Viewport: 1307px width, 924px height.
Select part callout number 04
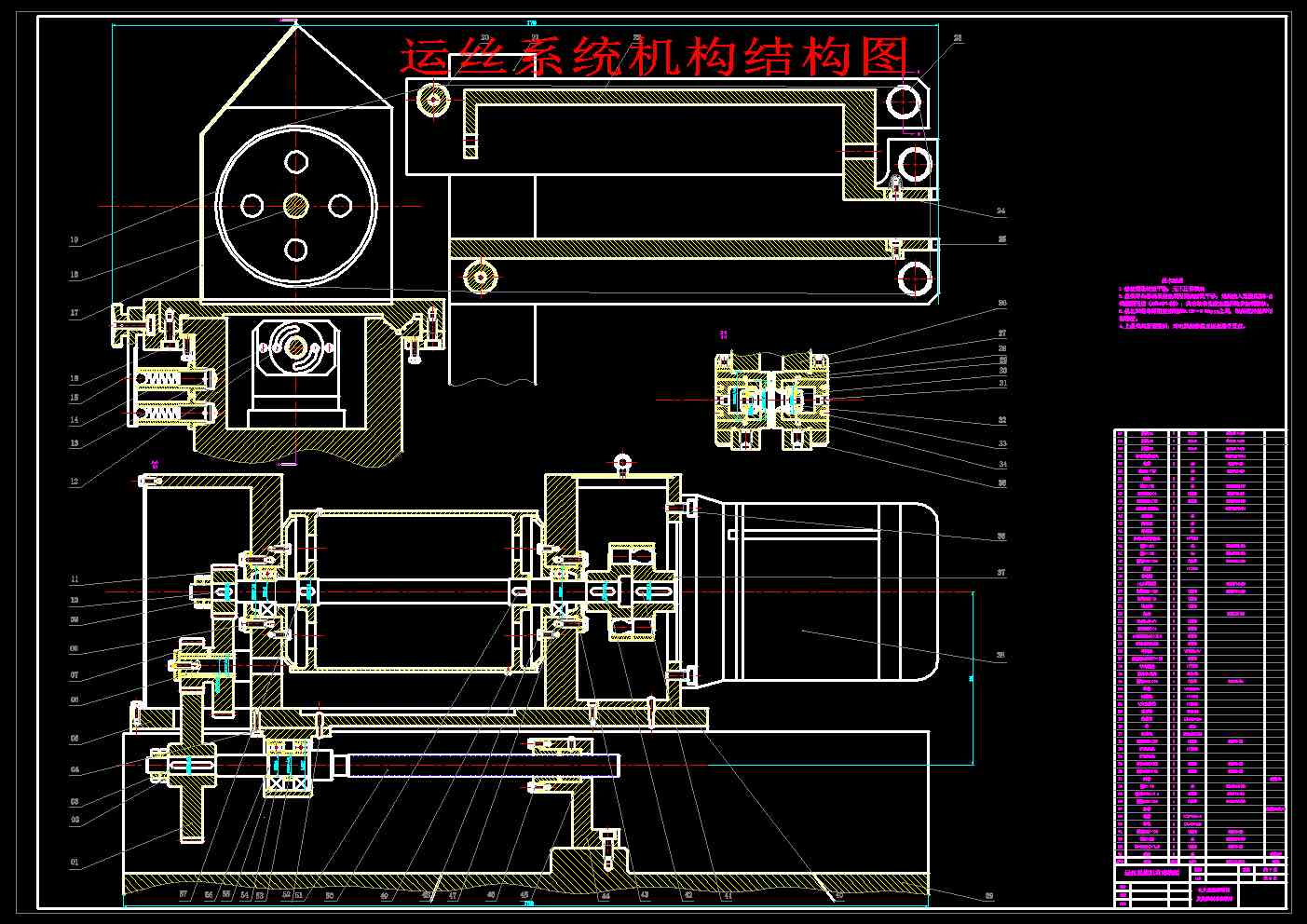tap(75, 770)
